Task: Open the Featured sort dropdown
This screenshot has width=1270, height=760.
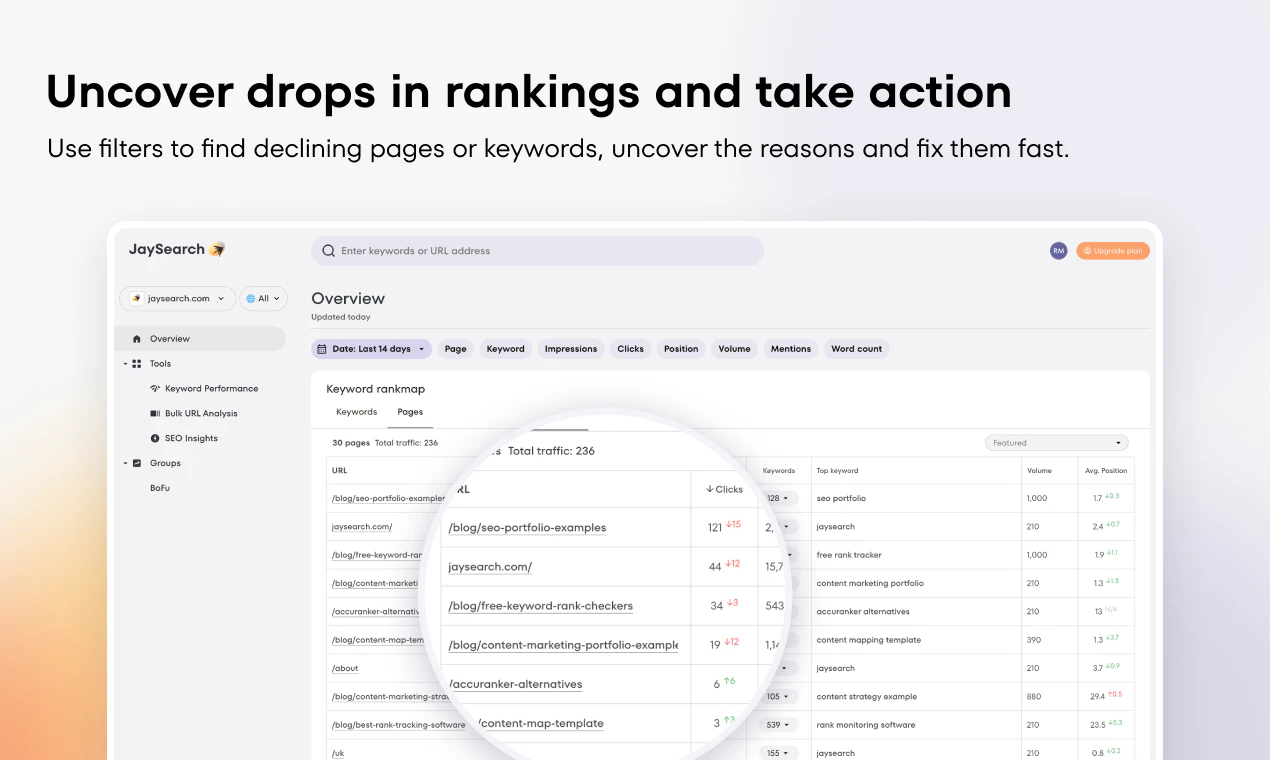Action: coord(1057,443)
